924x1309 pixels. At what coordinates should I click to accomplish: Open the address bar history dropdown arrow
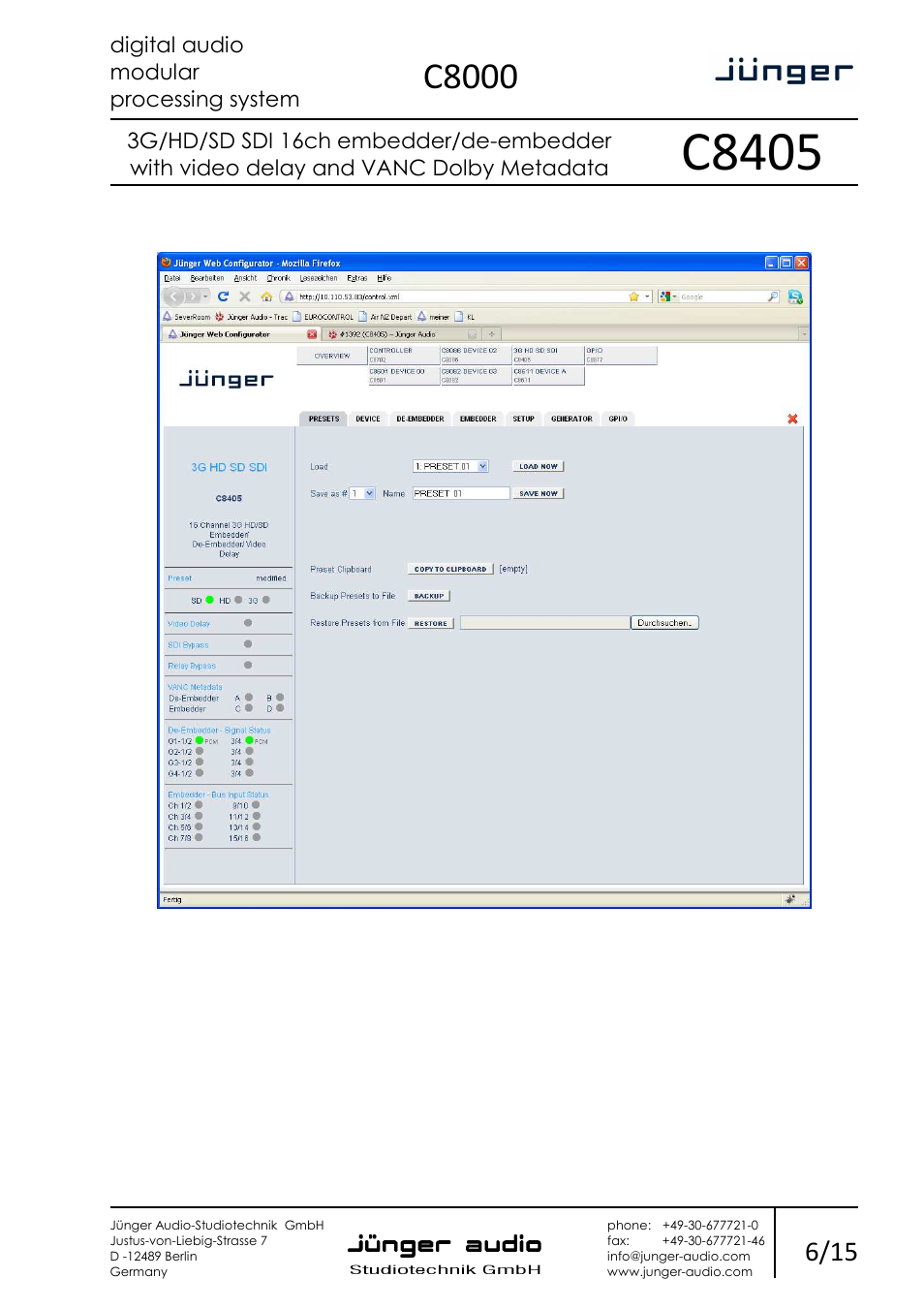(647, 296)
